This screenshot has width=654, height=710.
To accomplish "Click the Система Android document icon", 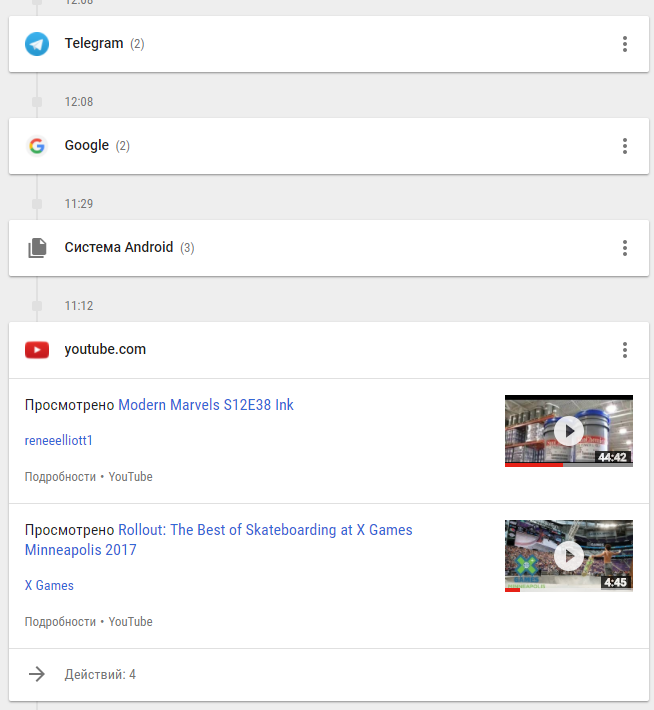I will point(37,248).
